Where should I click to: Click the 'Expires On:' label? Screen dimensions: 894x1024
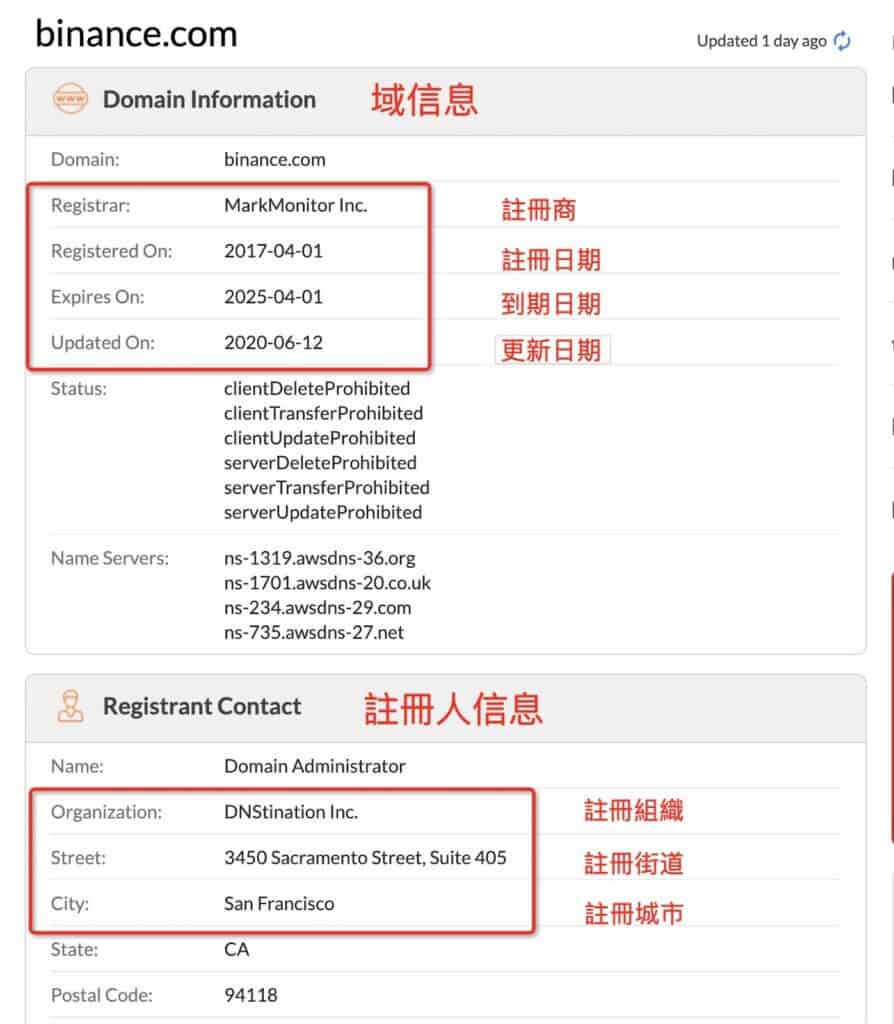pyautogui.click(x=97, y=296)
